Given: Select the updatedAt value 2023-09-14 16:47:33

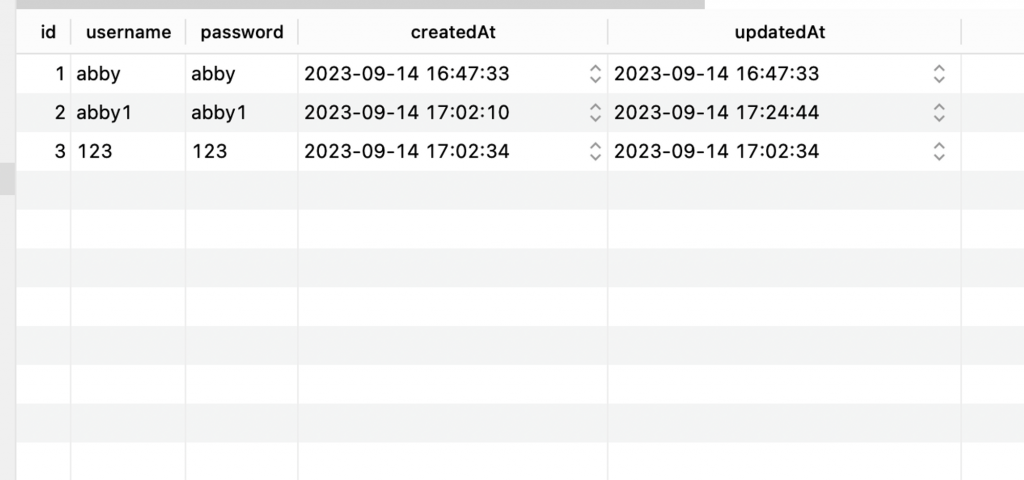Looking at the screenshot, I should tap(716, 74).
